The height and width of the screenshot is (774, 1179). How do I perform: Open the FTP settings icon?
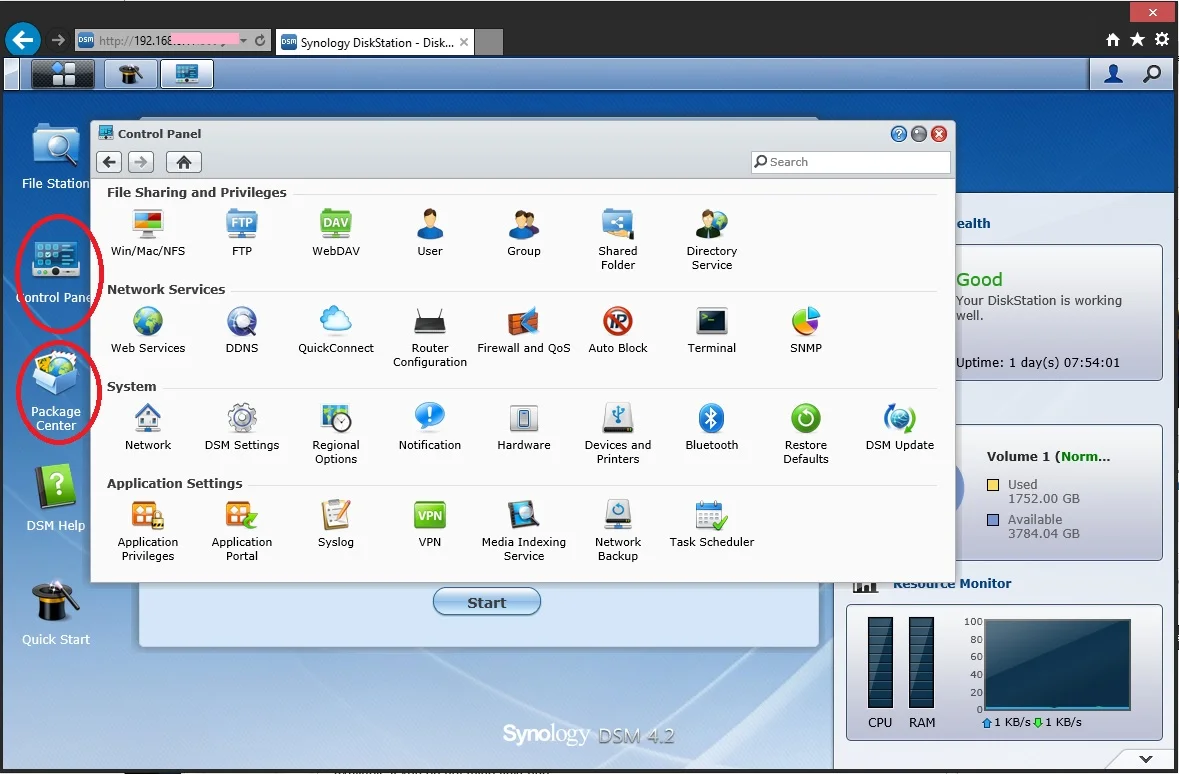click(x=241, y=232)
